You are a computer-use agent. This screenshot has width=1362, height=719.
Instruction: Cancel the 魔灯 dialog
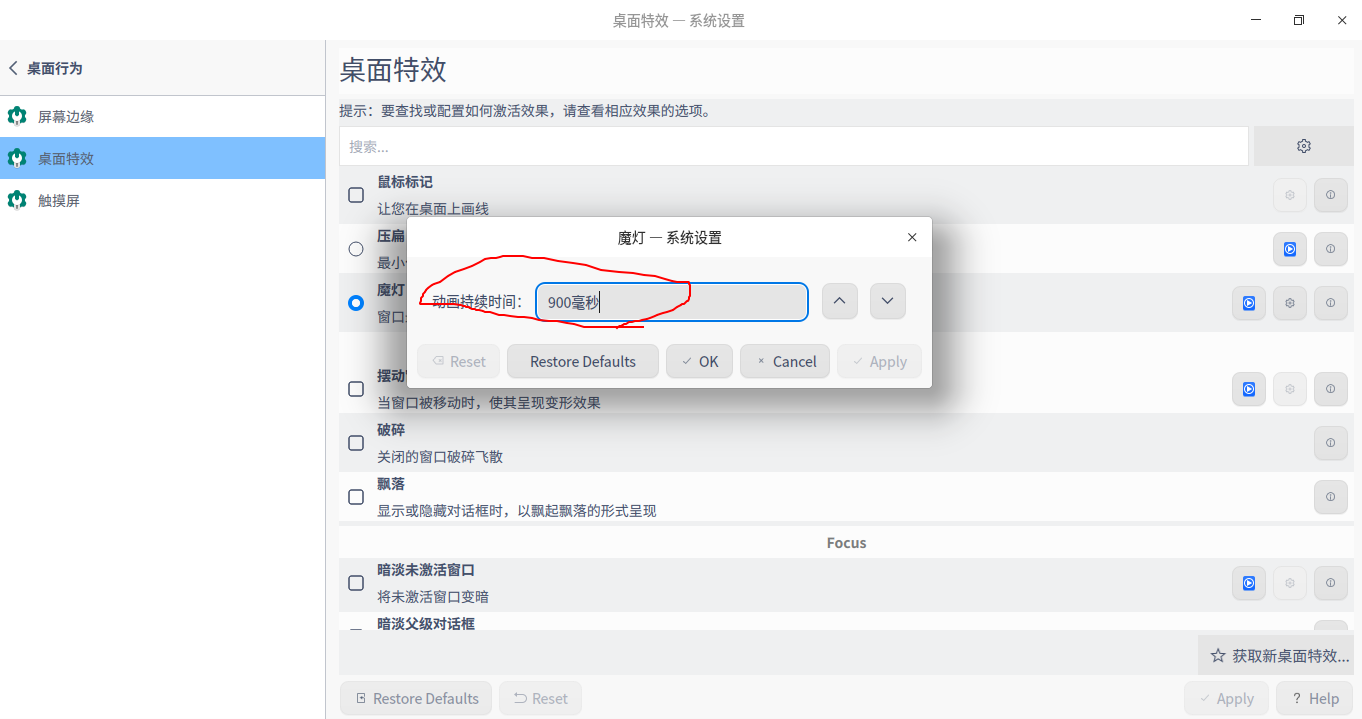click(x=785, y=362)
